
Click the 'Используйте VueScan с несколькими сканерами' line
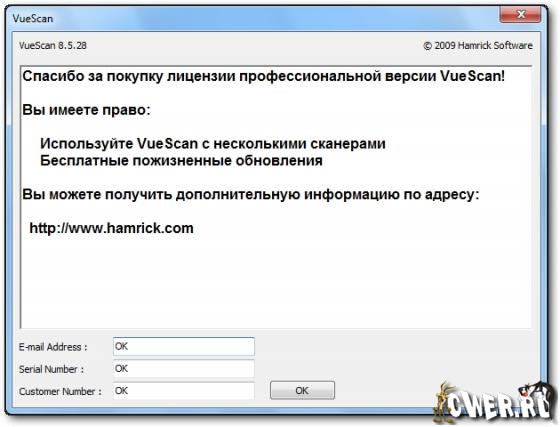point(213,144)
